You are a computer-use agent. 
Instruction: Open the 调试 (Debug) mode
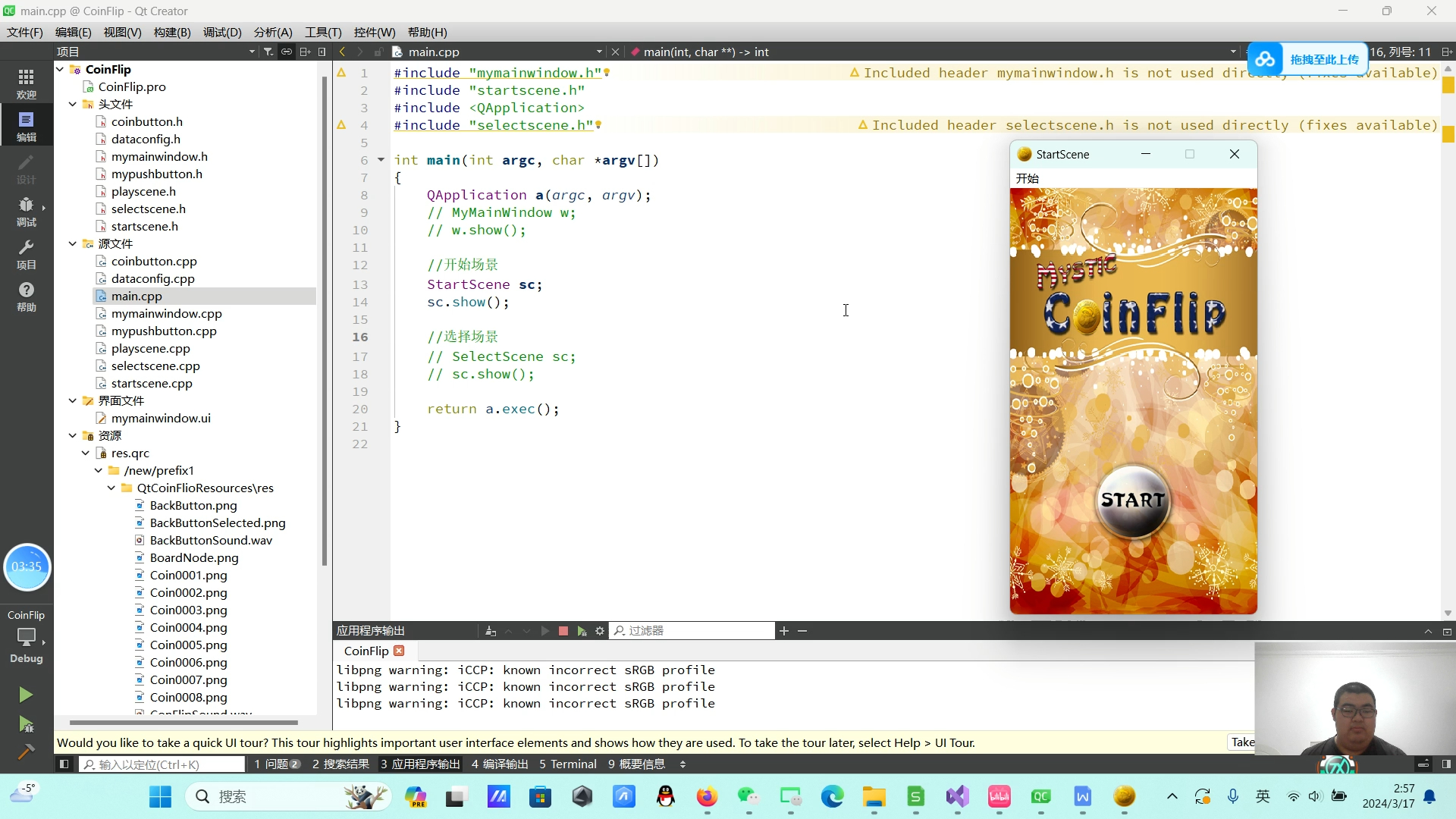[x=27, y=211]
